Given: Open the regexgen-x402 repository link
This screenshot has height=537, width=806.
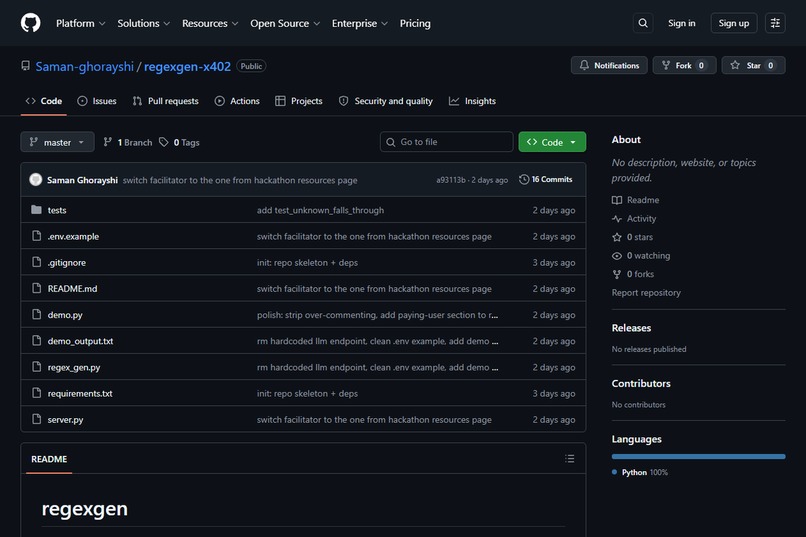Looking at the screenshot, I should pos(187,66).
